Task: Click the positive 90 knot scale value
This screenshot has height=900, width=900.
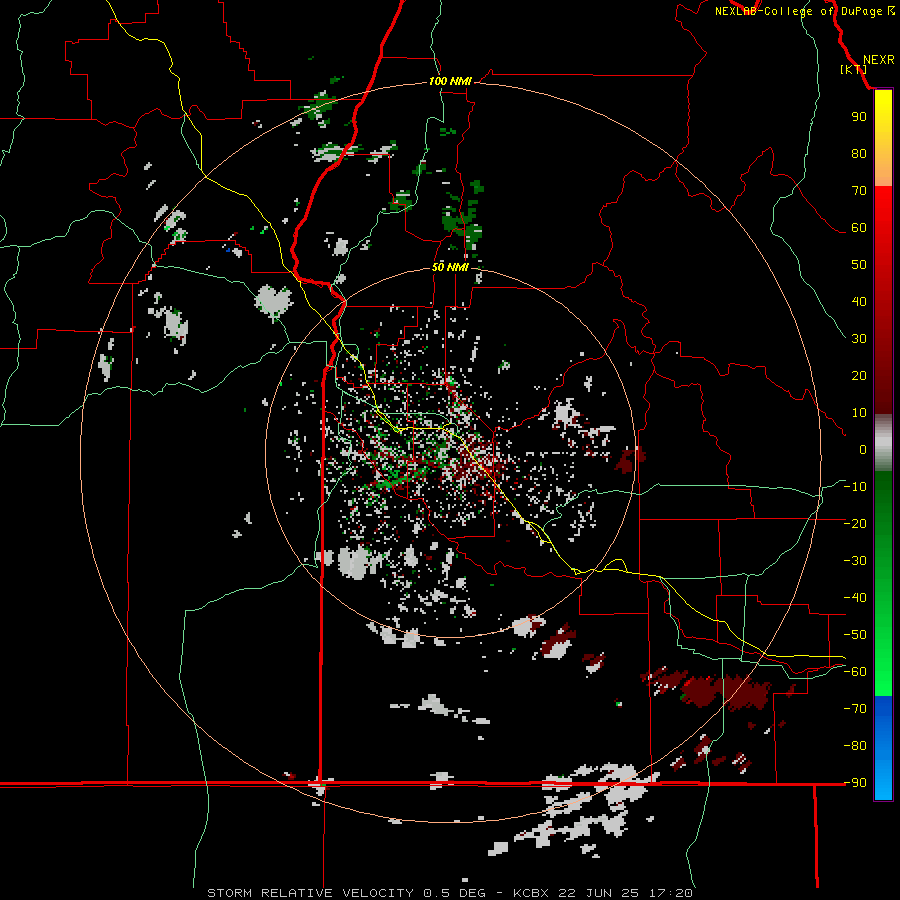Action: 859,117
